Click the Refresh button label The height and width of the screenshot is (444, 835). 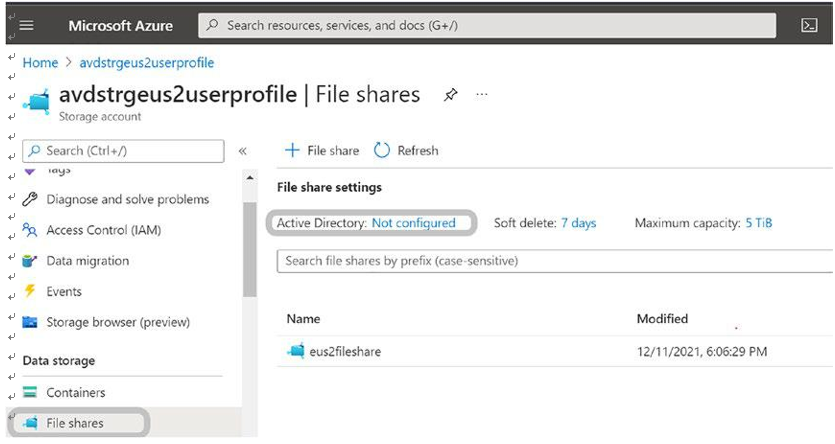click(418, 151)
